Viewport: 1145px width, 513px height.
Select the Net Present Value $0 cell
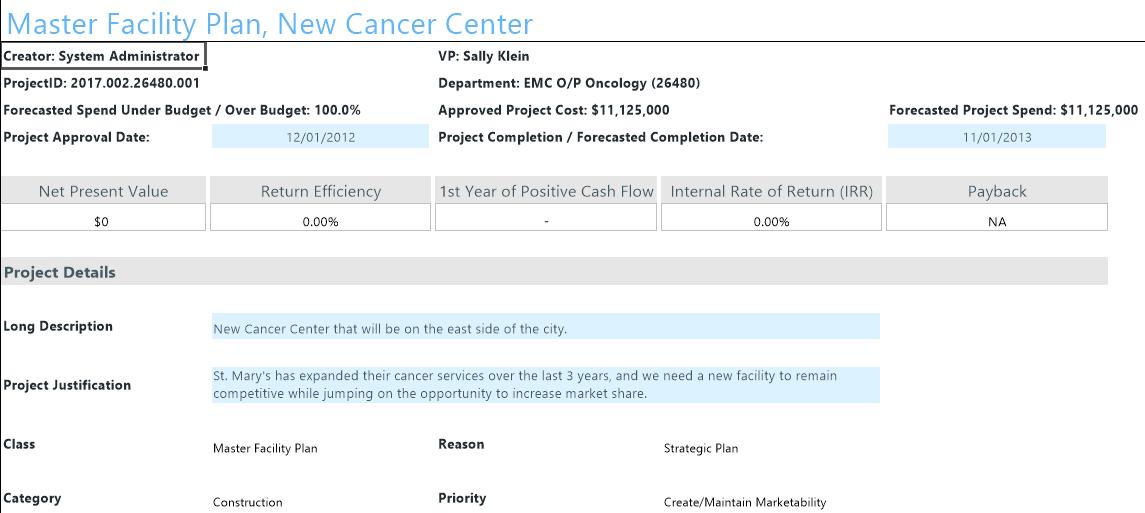pos(102,222)
